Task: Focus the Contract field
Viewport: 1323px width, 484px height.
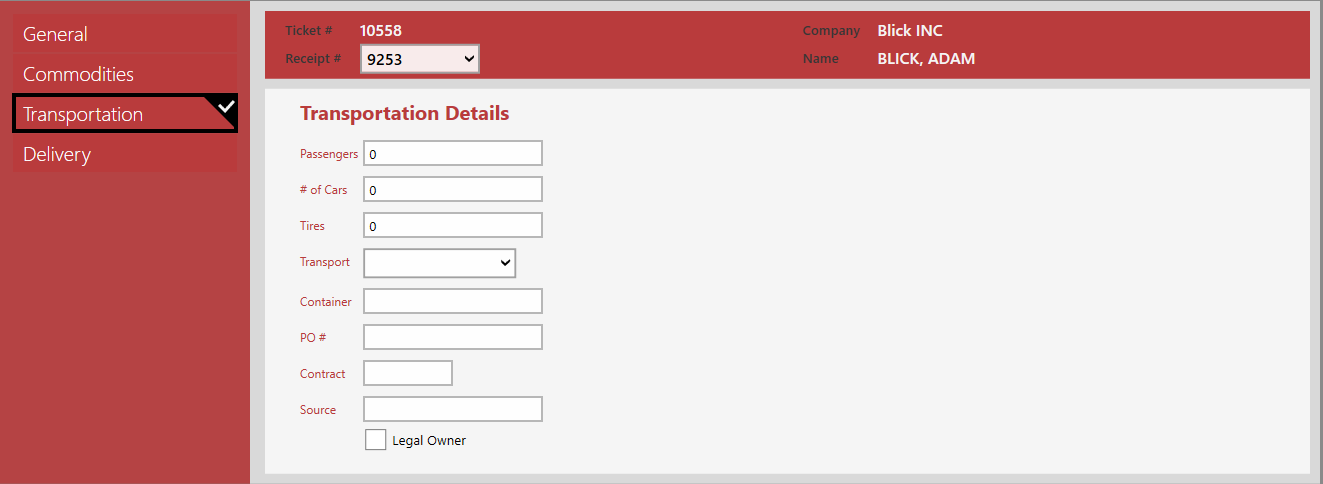Action: click(408, 373)
